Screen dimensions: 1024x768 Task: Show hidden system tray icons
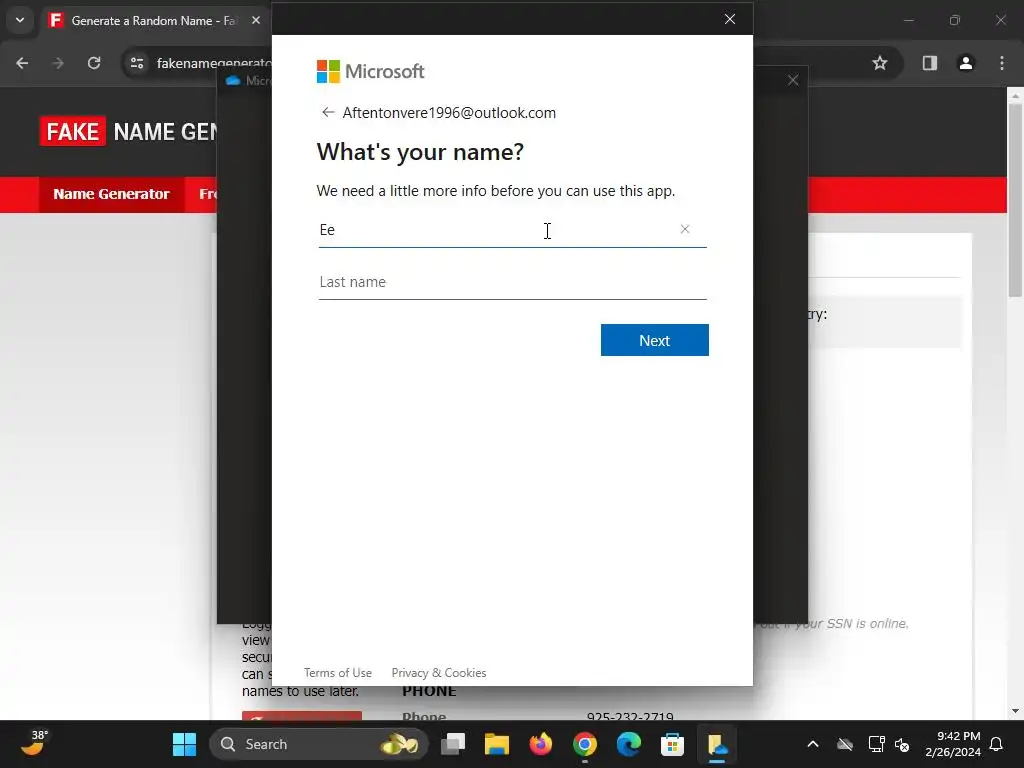tap(813, 744)
